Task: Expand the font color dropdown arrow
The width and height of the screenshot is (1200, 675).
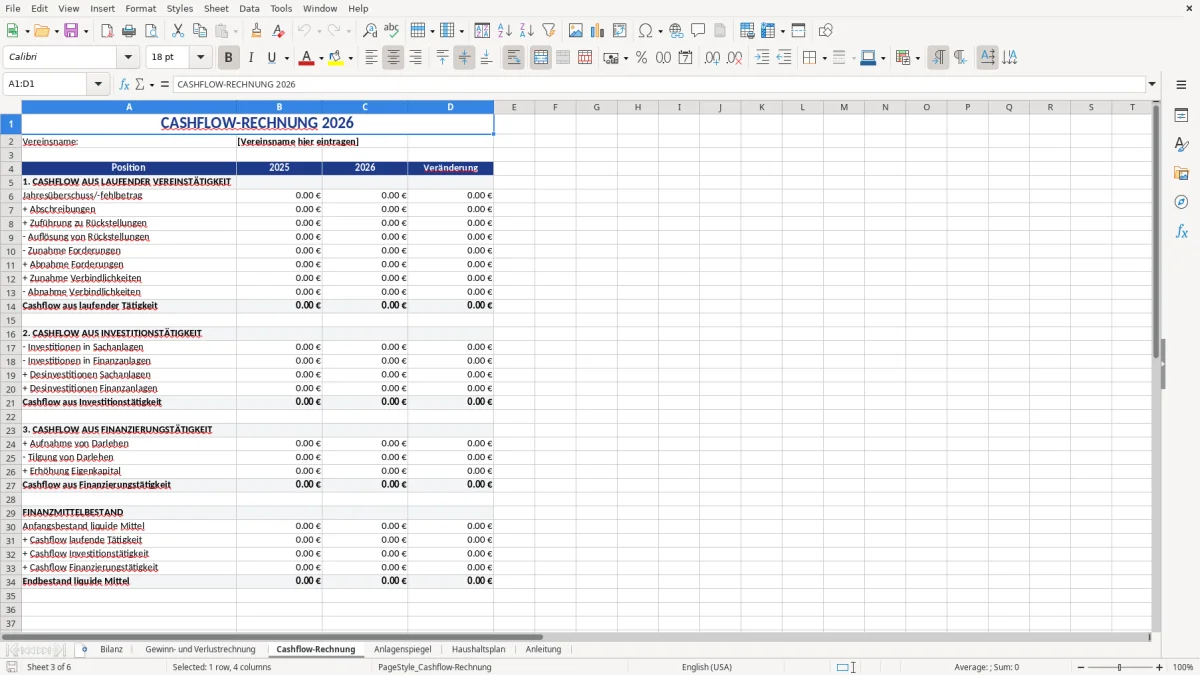Action: [319, 57]
